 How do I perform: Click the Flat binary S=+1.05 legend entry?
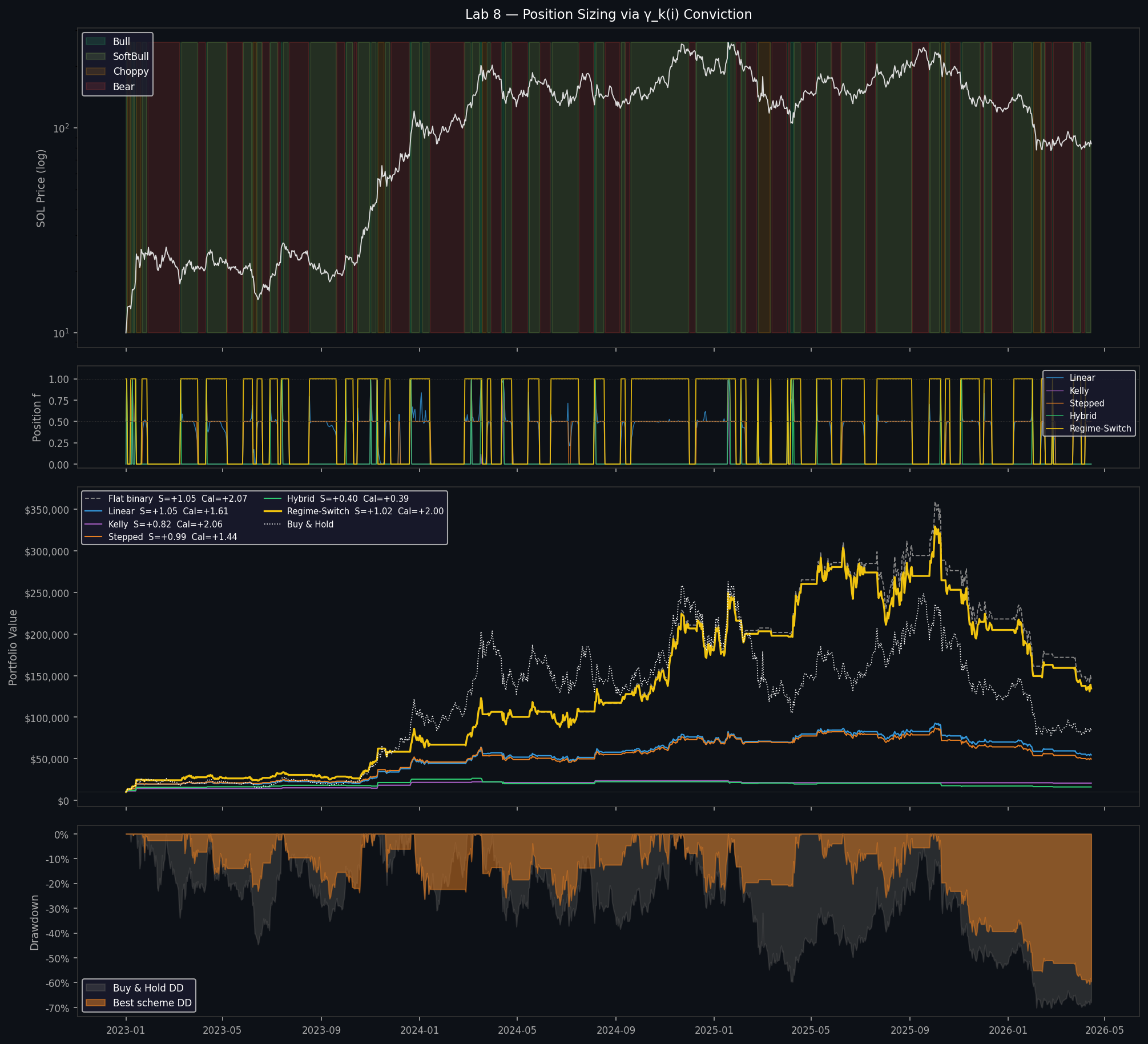click(x=166, y=499)
